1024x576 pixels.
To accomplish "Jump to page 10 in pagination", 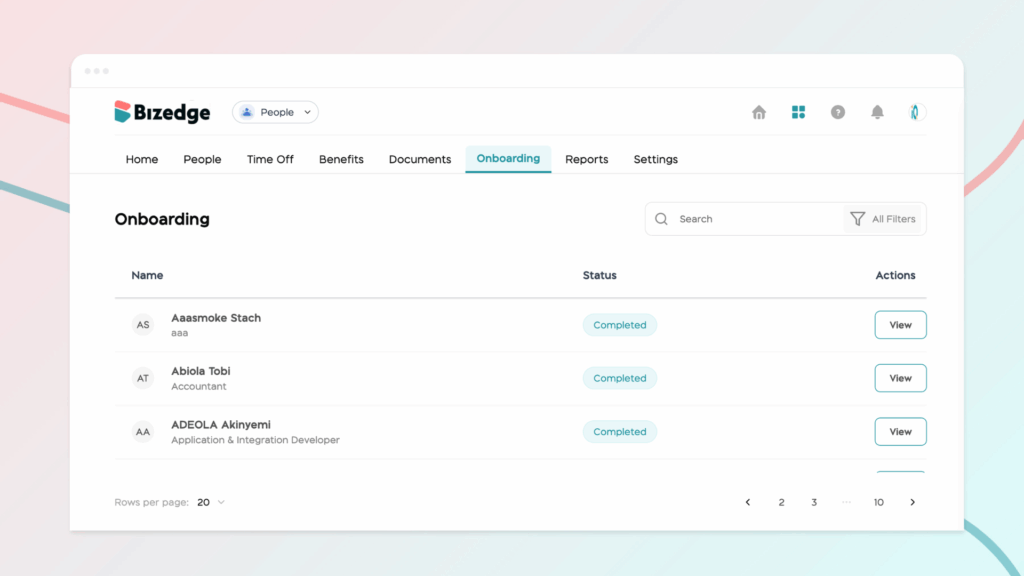I will (x=878, y=502).
